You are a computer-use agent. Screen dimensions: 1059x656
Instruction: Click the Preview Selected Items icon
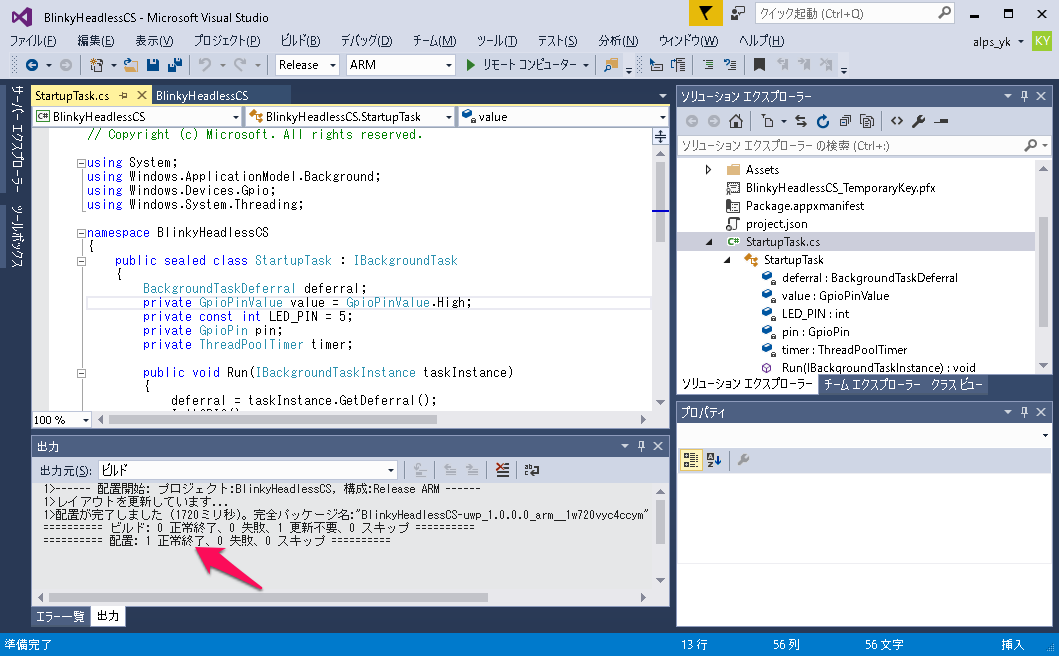941,121
